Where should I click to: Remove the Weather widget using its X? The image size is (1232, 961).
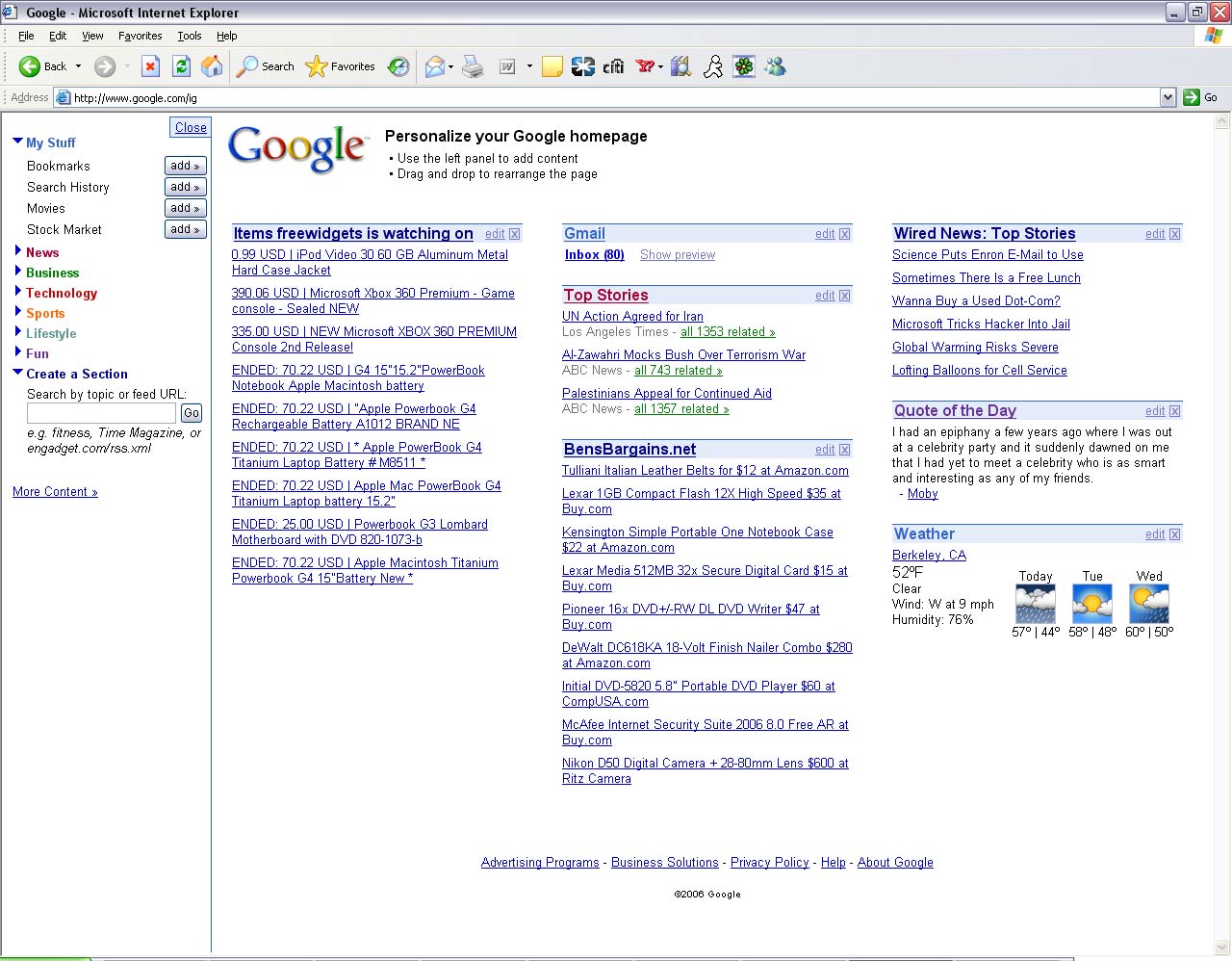[x=1174, y=534]
